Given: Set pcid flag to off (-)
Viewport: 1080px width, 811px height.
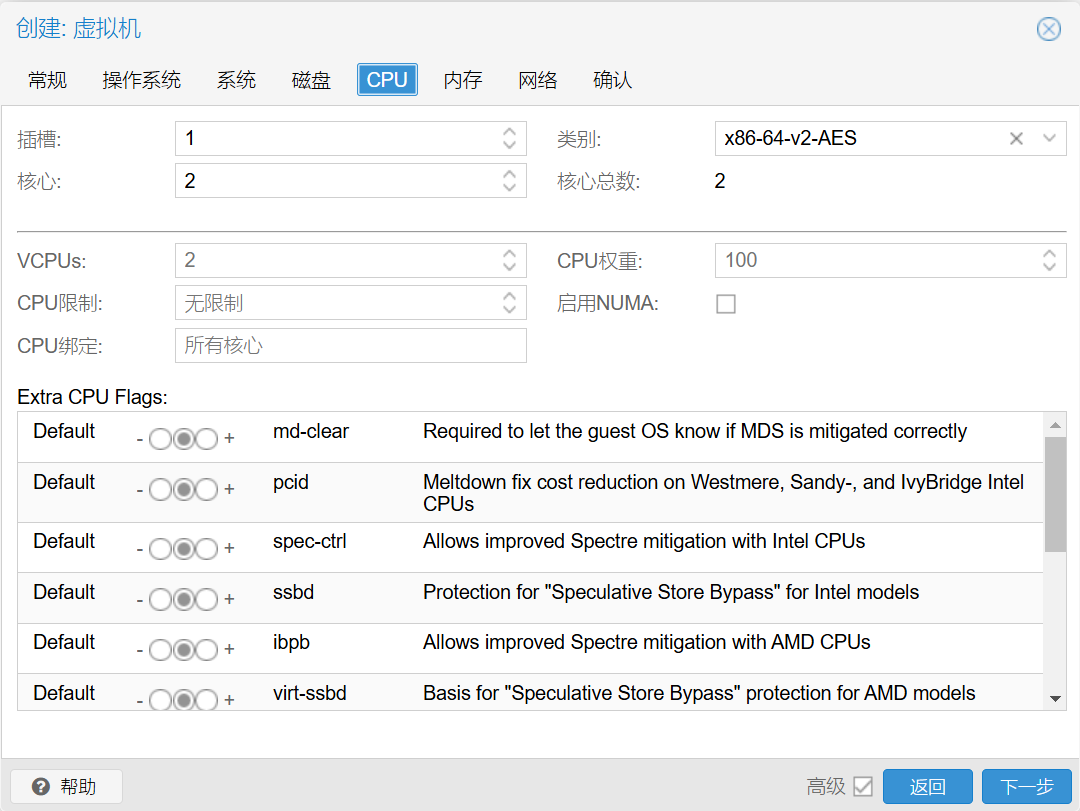Looking at the screenshot, I should pyautogui.click(x=160, y=490).
